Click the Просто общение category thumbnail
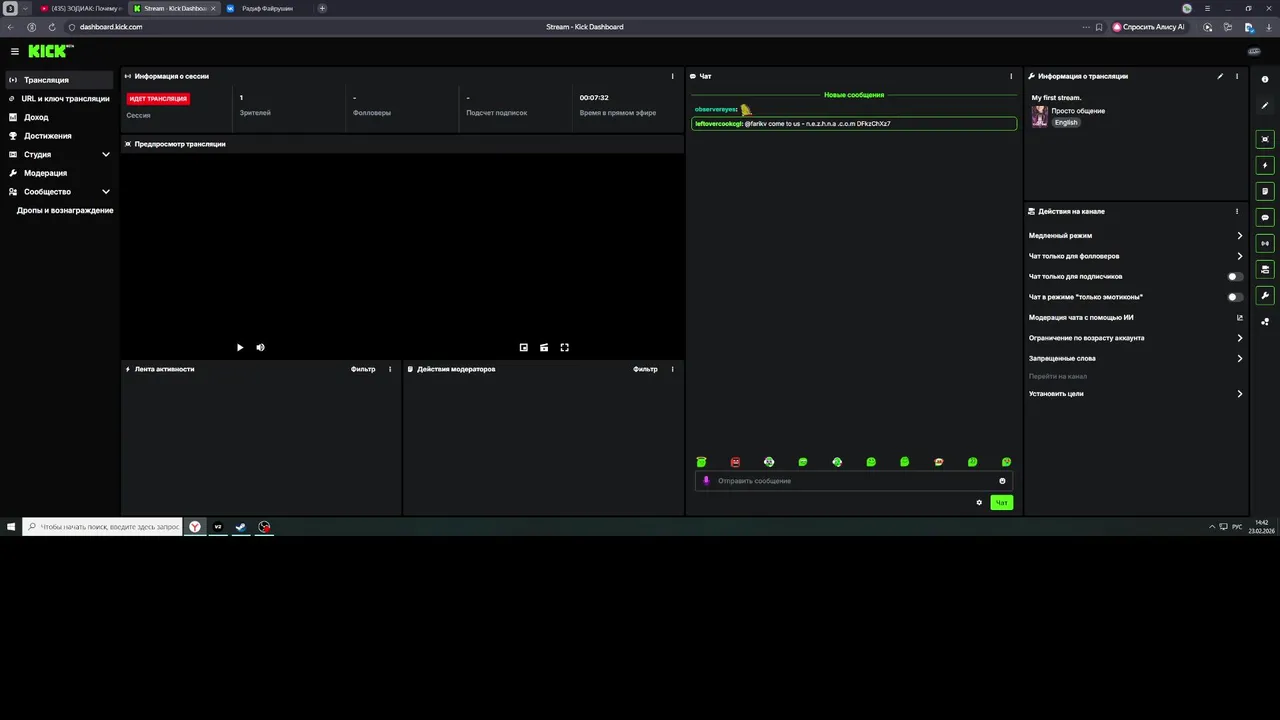Image resolution: width=1280 pixels, height=720 pixels. (x=1040, y=116)
